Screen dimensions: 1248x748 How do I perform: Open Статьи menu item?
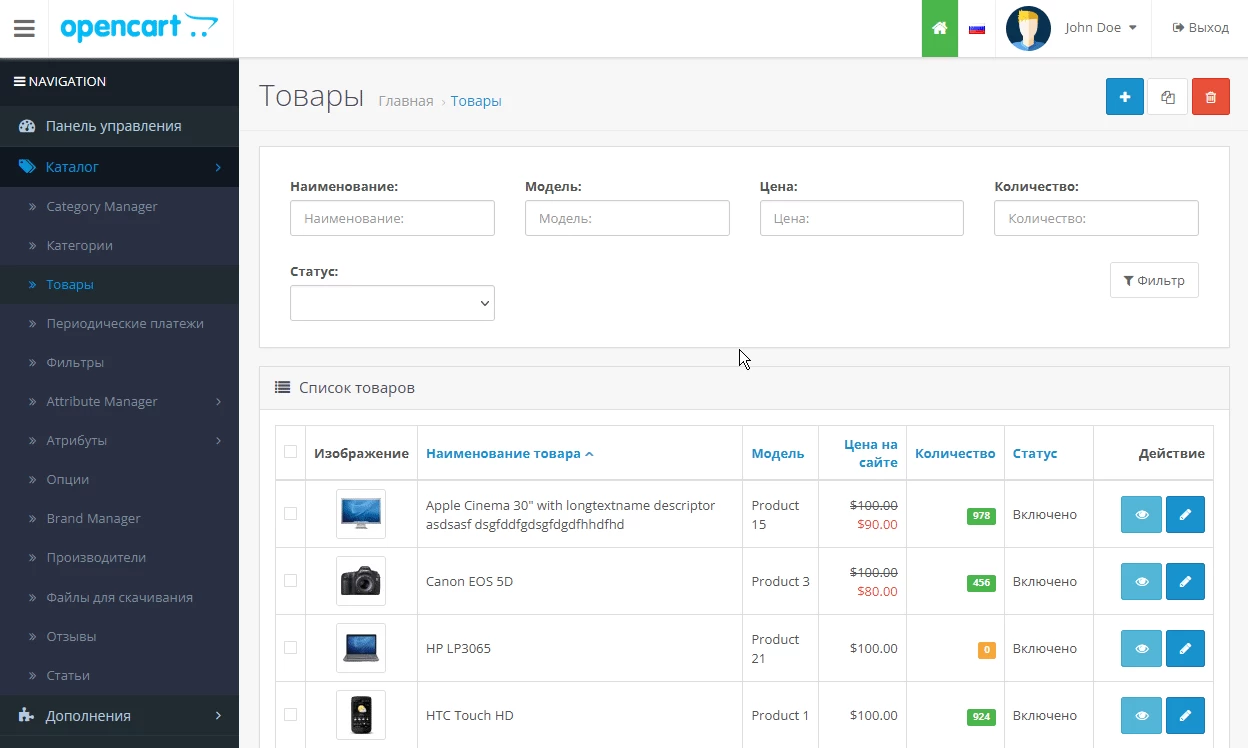(x=119, y=675)
